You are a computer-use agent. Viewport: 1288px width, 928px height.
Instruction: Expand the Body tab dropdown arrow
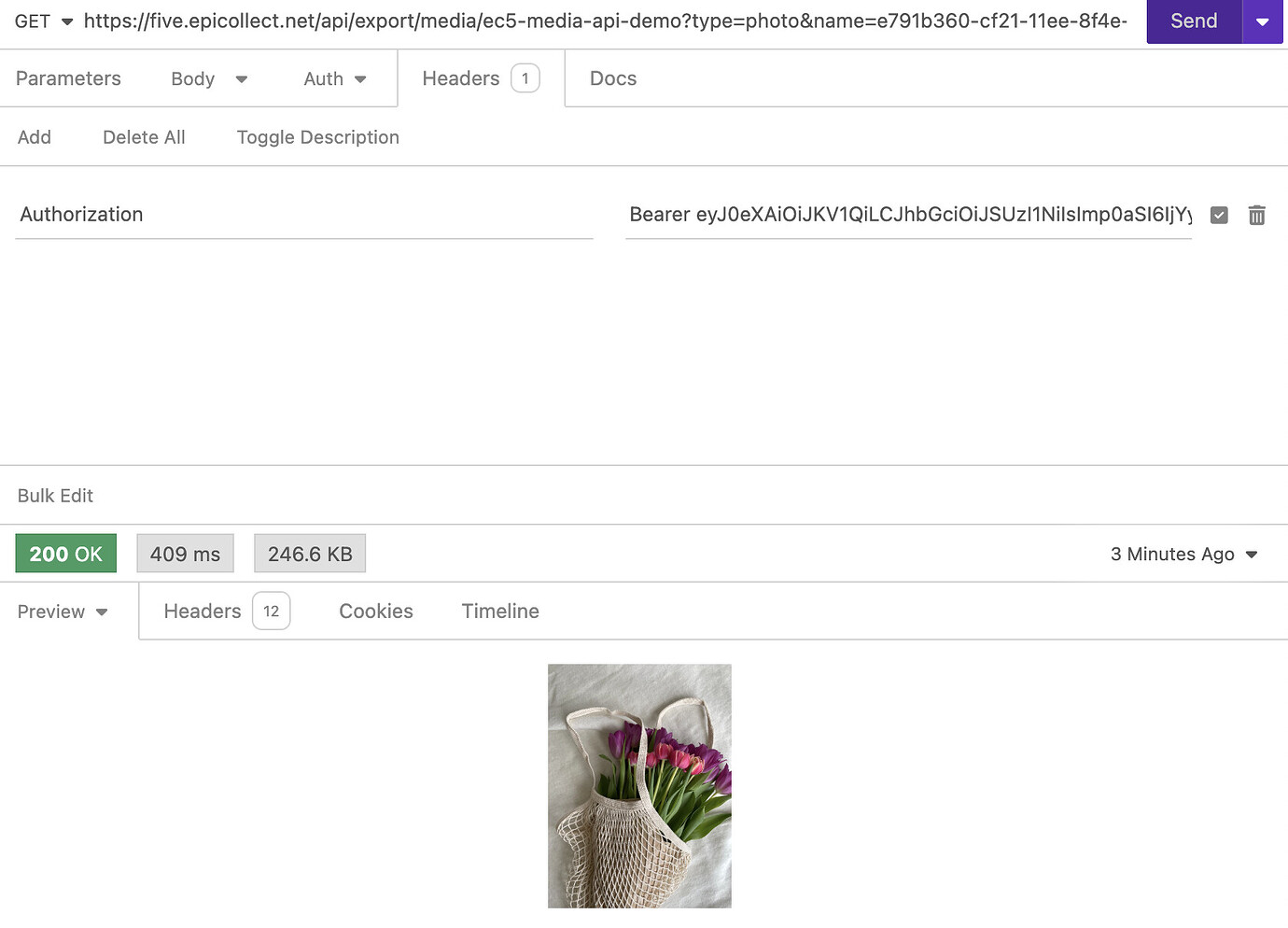[x=242, y=79]
